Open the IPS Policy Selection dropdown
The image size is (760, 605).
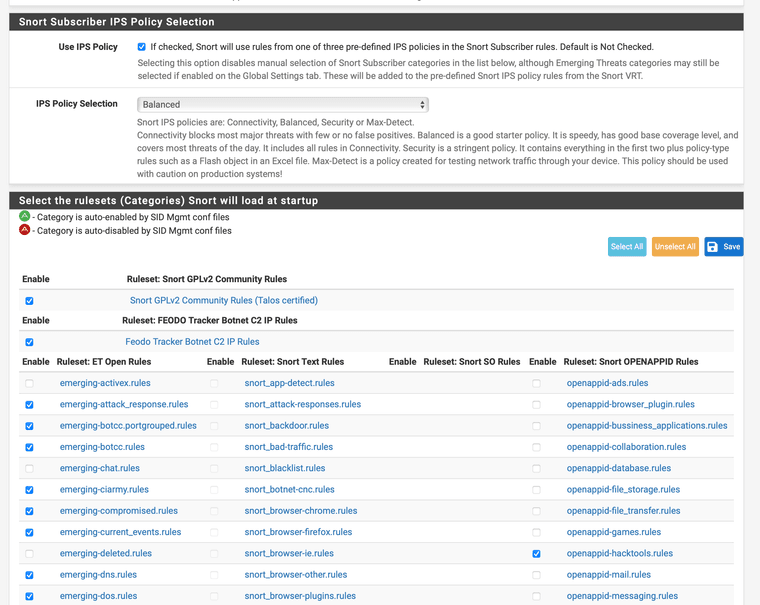pyautogui.click(x=283, y=105)
